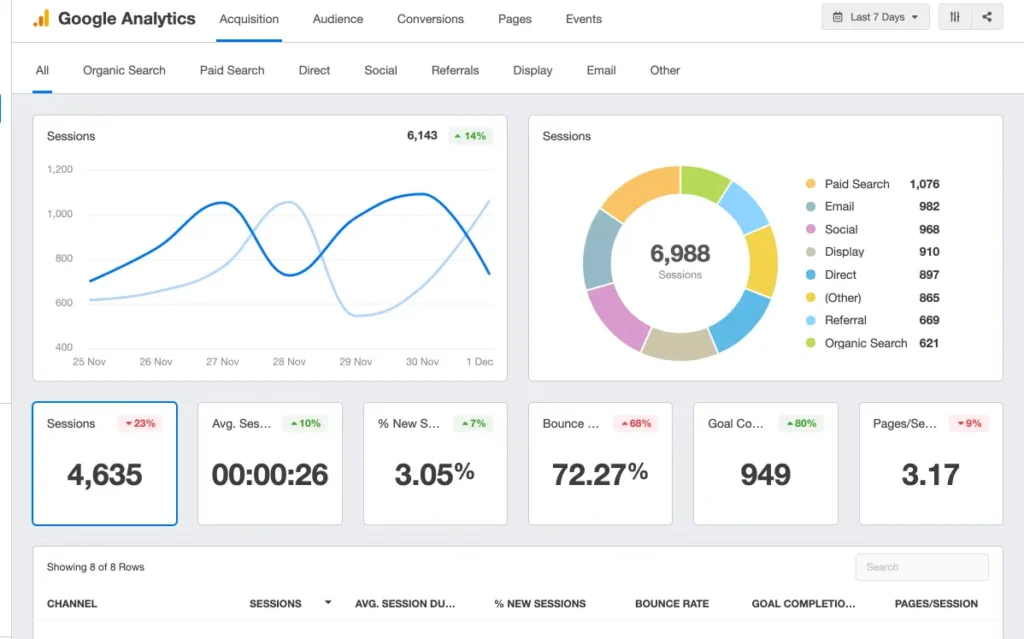Click the green 14% trend badge

click(x=470, y=136)
